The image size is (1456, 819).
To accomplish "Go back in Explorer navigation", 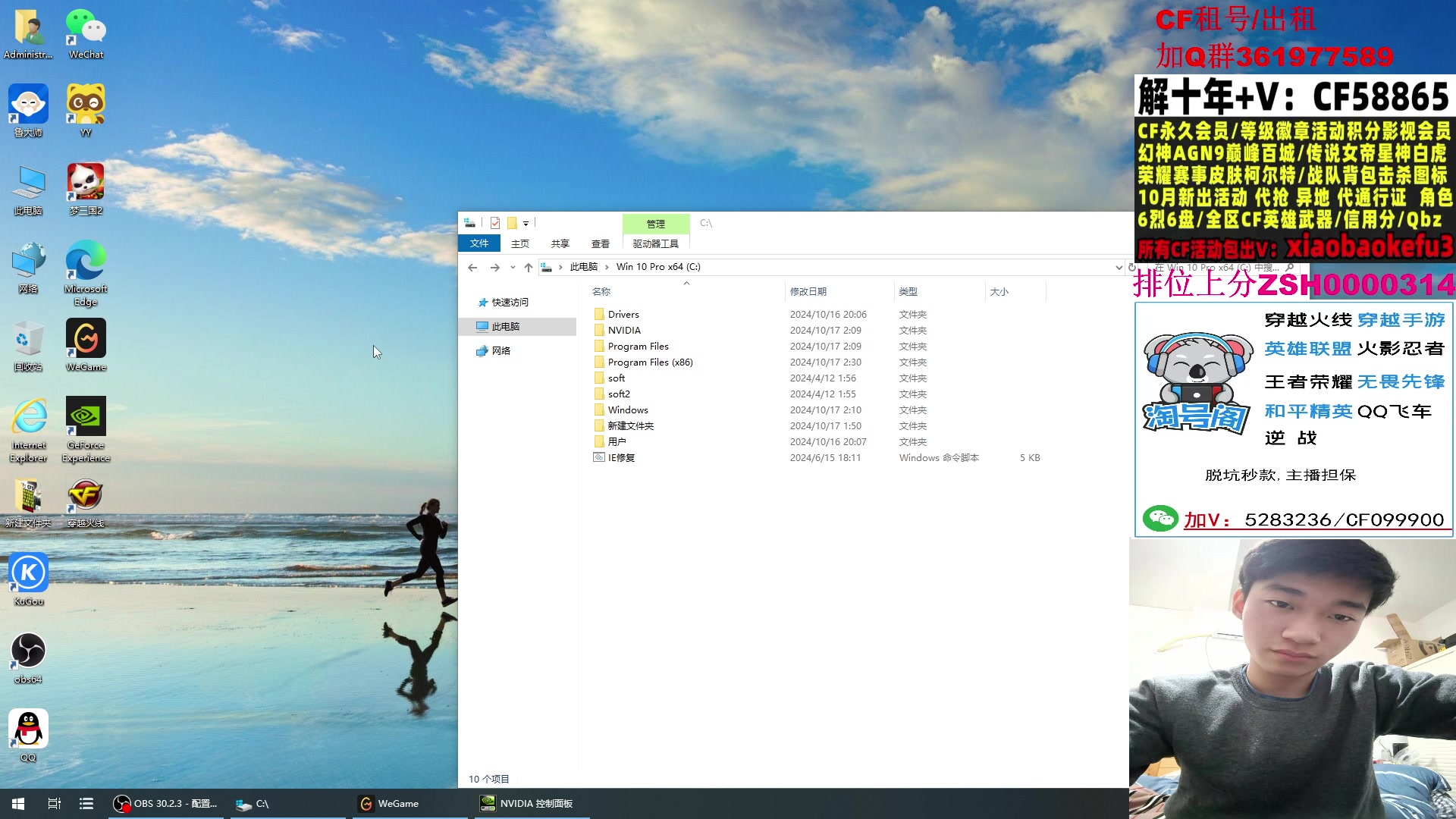I will pos(472,267).
